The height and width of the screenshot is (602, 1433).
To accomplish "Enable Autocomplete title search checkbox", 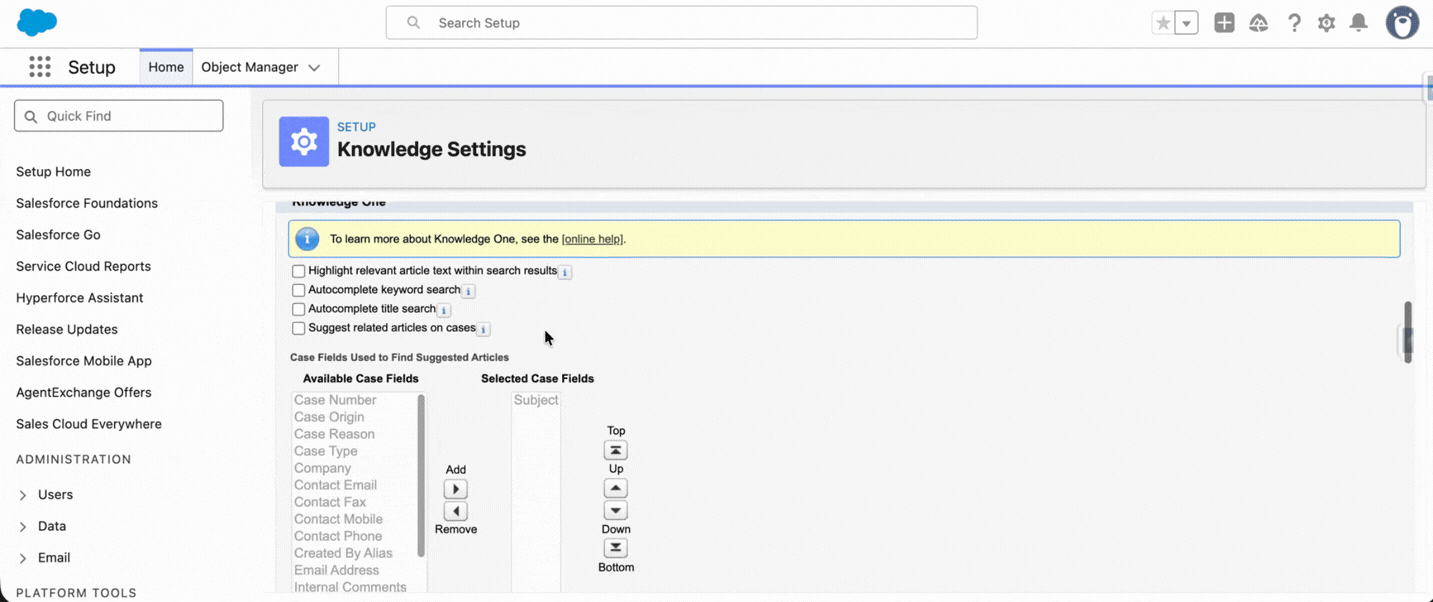I will [x=298, y=309].
